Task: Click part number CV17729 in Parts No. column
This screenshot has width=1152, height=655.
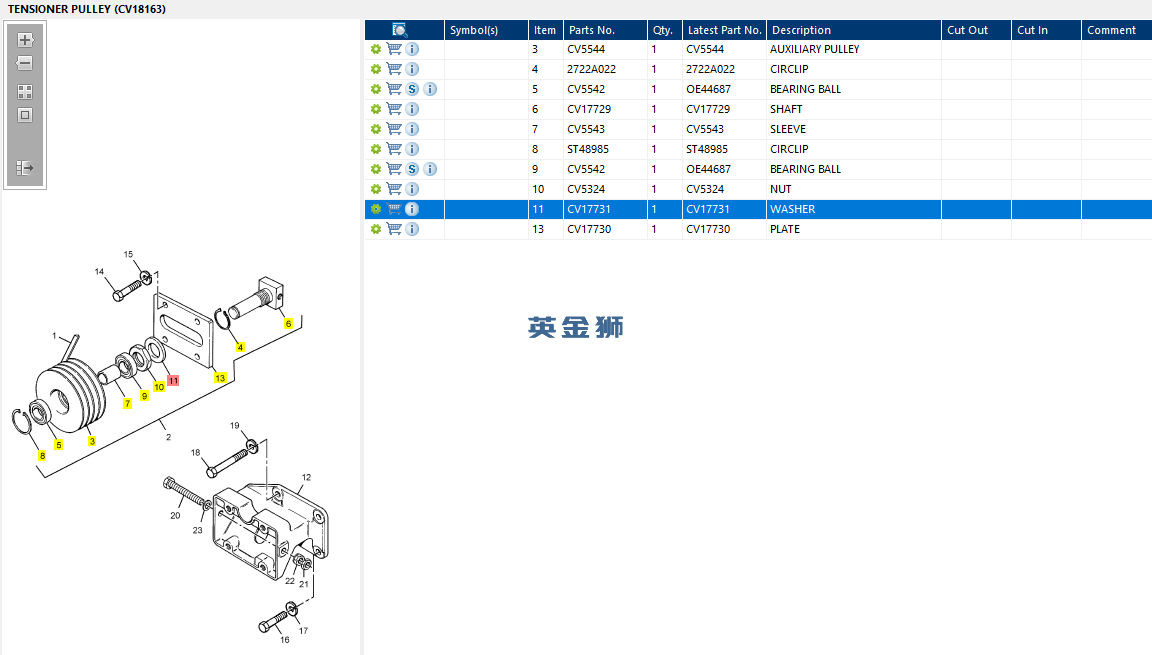Action: [x=589, y=109]
